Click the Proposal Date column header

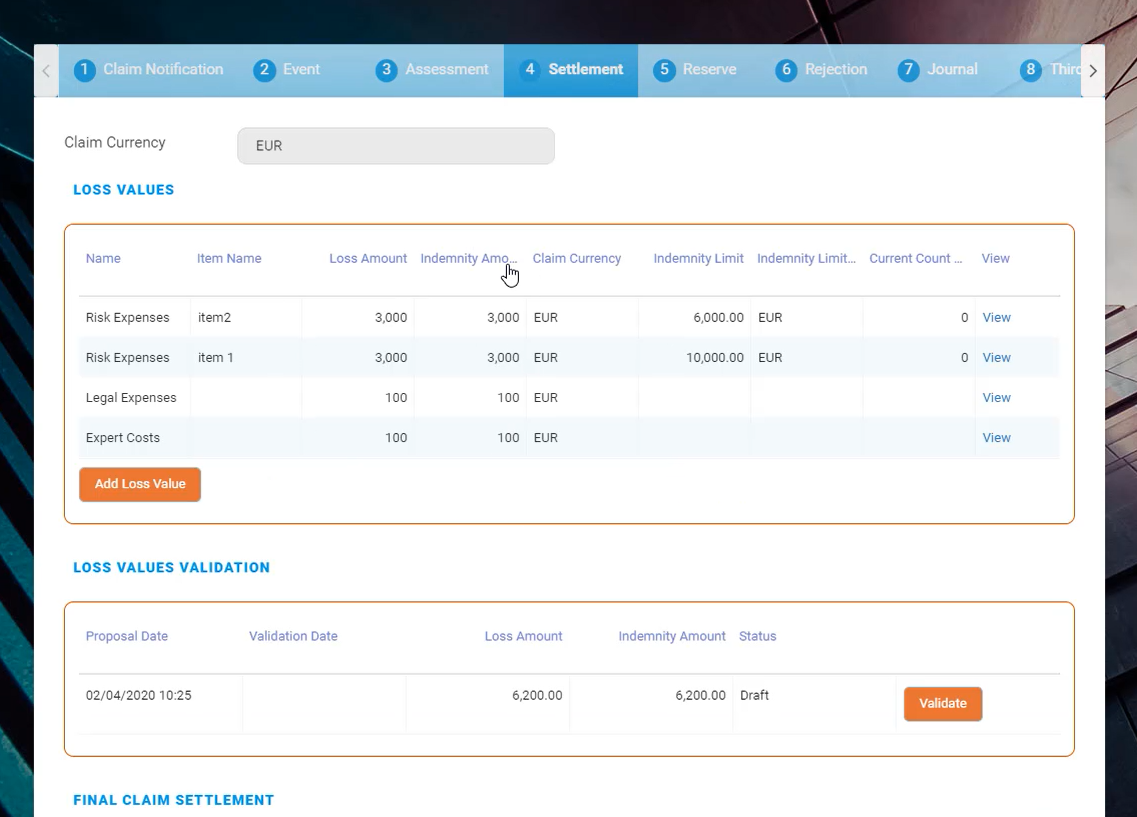click(127, 637)
